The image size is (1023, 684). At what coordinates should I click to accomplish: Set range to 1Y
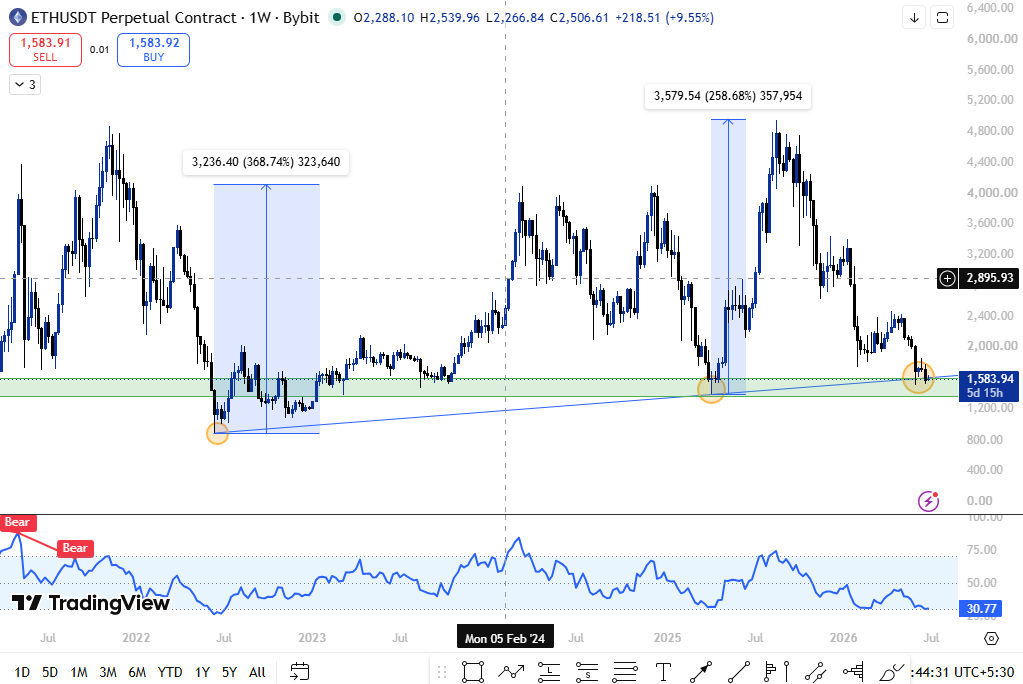click(x=202, y=672)
